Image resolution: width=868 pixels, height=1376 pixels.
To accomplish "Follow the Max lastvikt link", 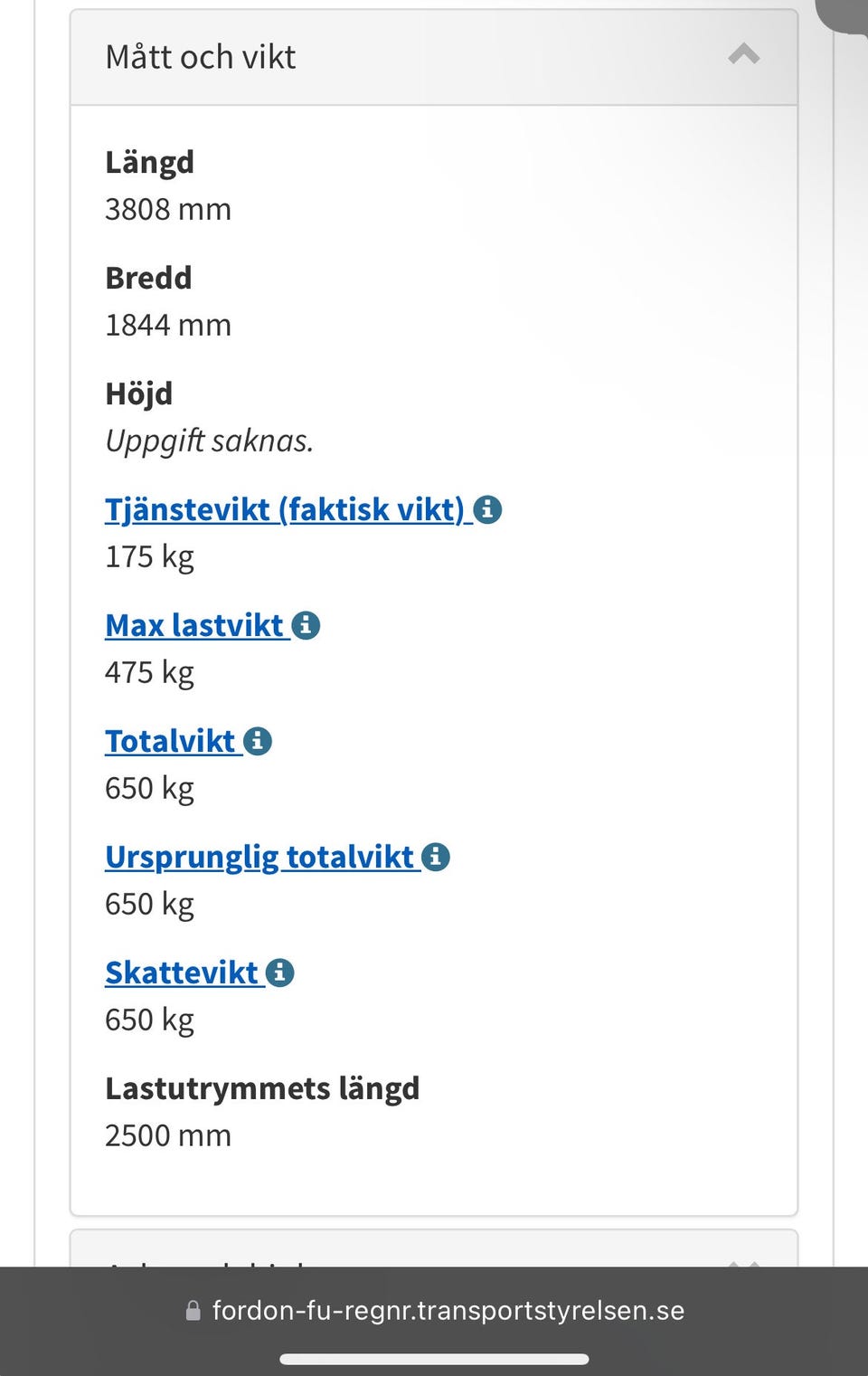I will pos(194,625).
